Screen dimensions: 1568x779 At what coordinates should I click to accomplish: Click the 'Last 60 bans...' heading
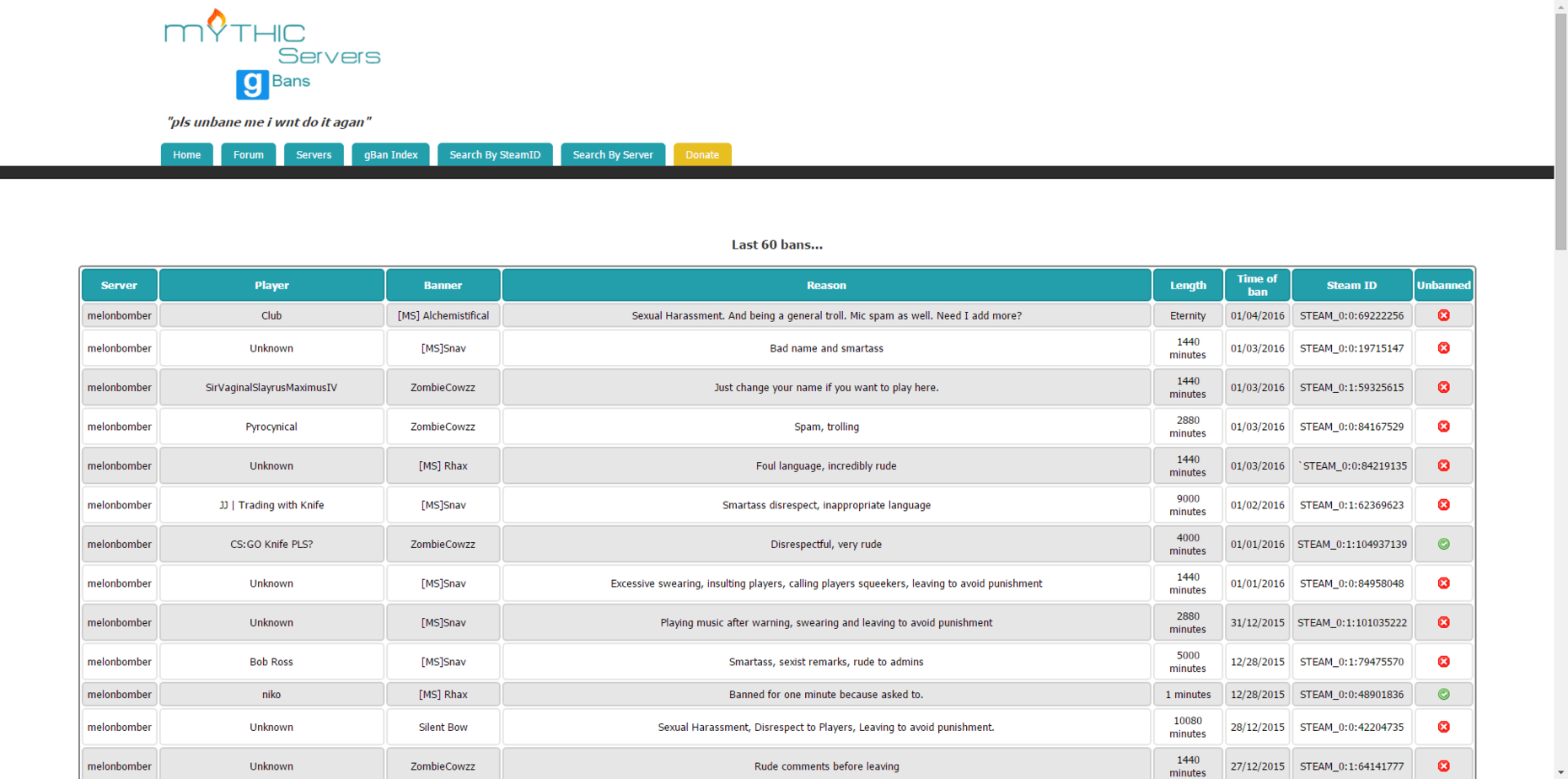coord(776,244)
